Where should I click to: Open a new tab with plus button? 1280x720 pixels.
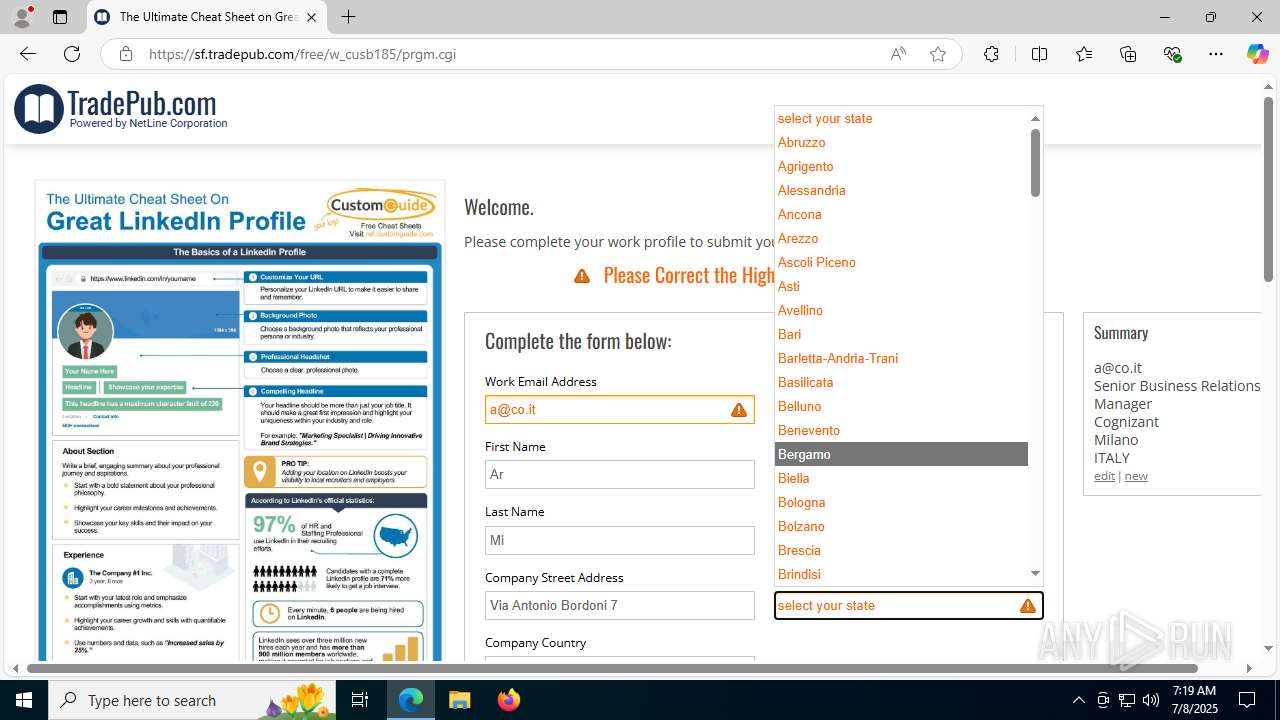point(348,17)
